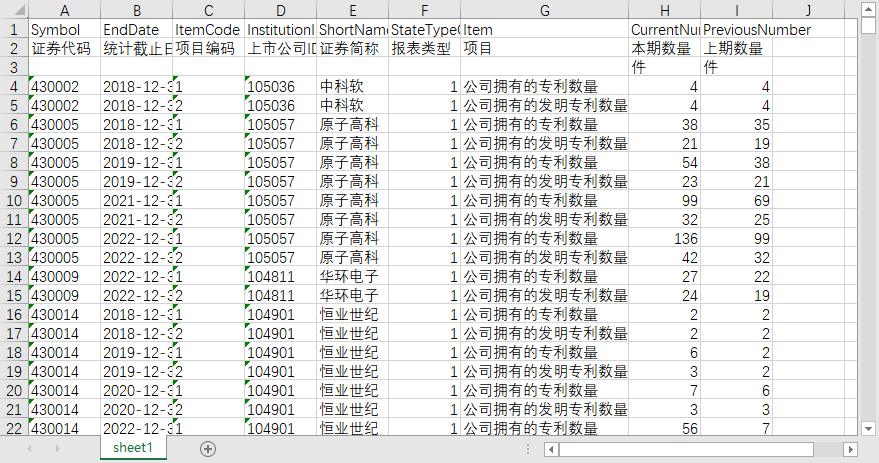Click 430002 in row 4
This screenshot has width=879, height=463.
click(64, 86)
